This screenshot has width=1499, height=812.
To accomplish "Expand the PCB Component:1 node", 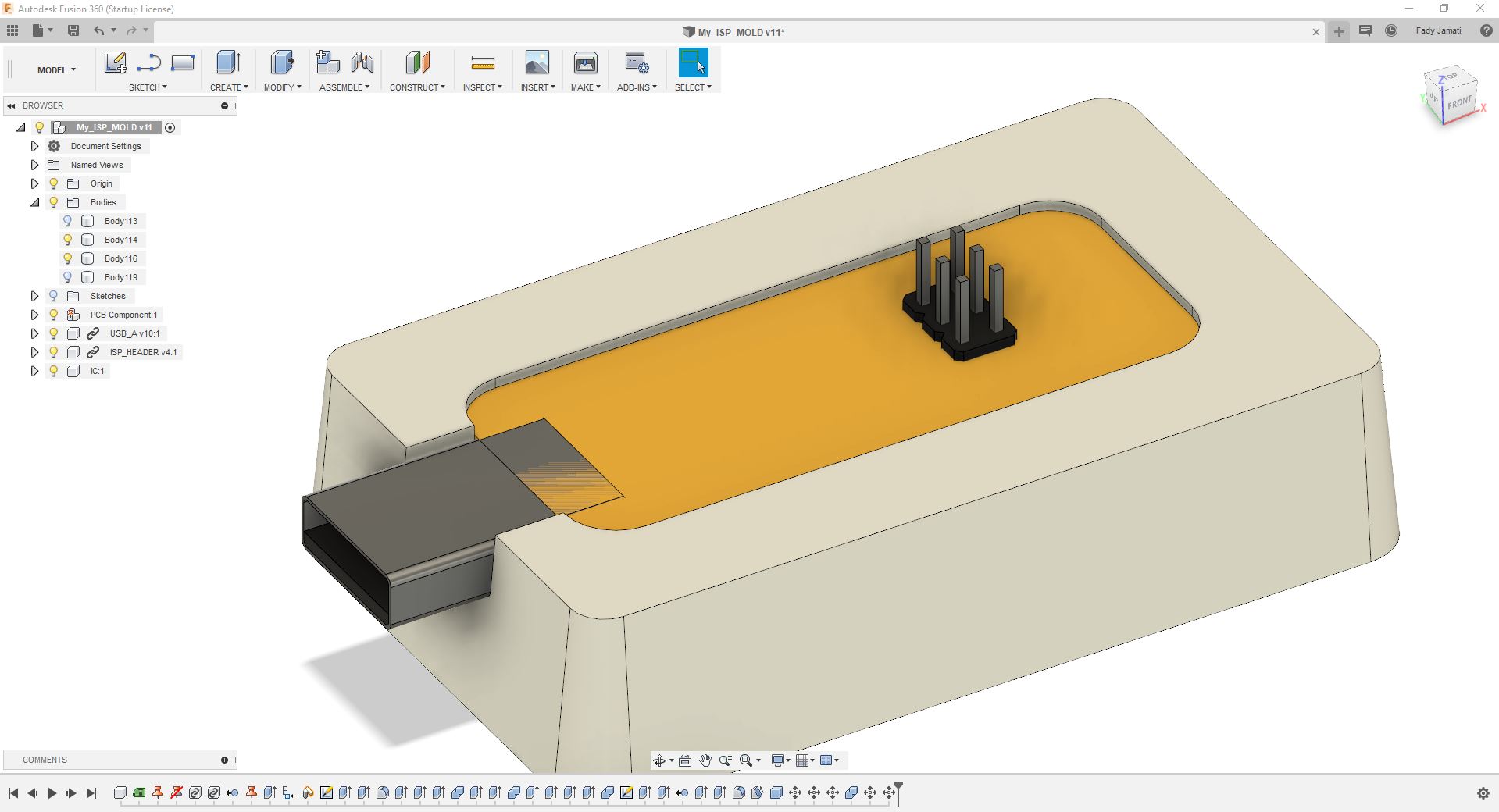I will click(x=34, y=315).
